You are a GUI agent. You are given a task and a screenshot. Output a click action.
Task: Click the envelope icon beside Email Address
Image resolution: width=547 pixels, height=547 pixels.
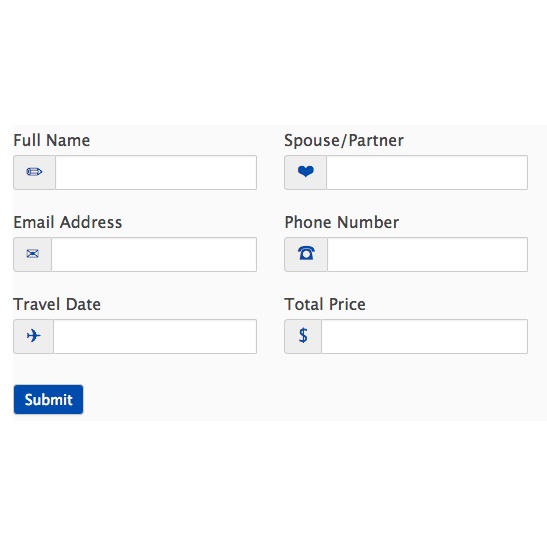[32, 254]
